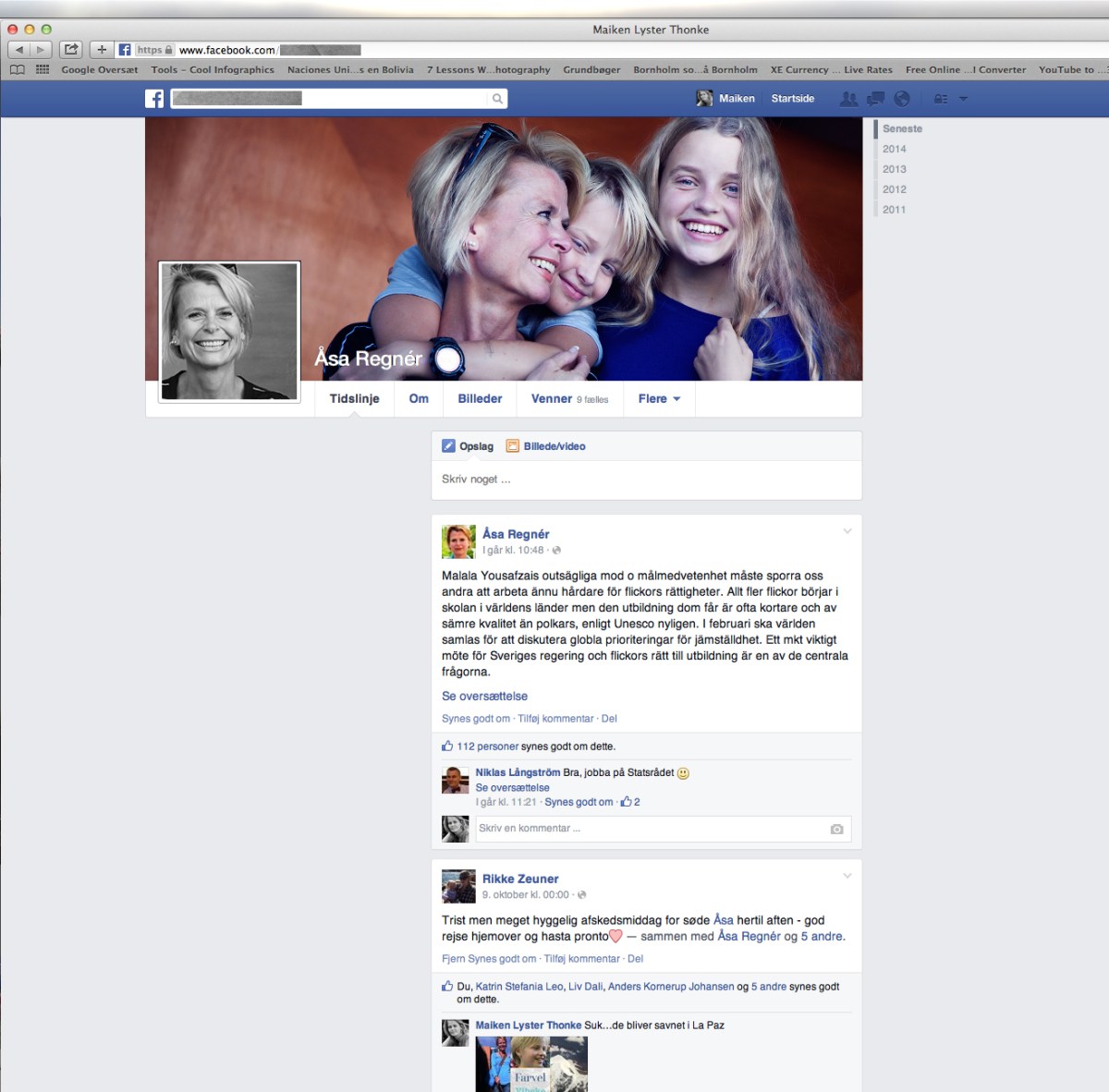
Task: Like Niklas Långström's comment
Action: pos(579,802)
